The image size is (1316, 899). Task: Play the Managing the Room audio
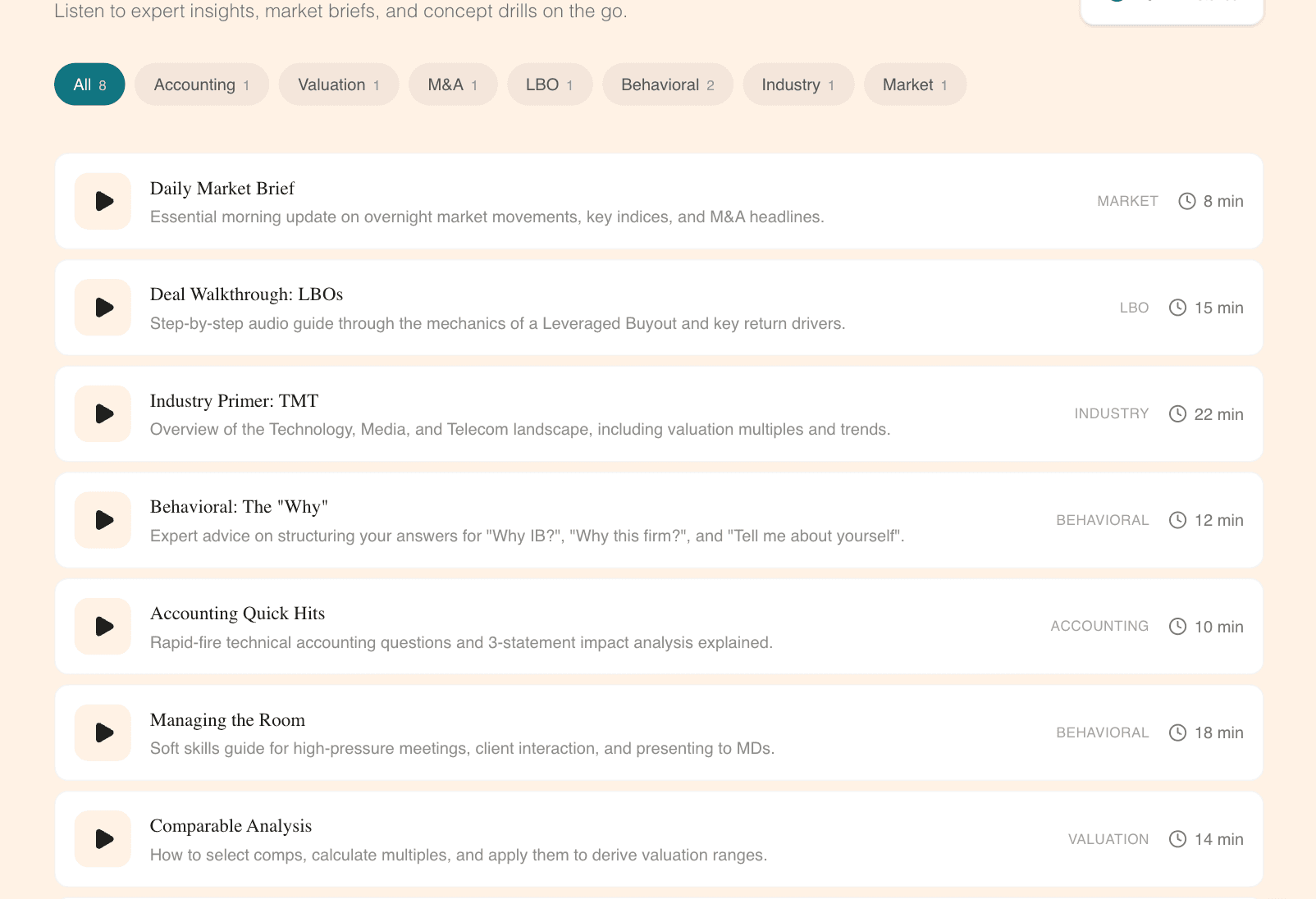click(x=103, y=732)
